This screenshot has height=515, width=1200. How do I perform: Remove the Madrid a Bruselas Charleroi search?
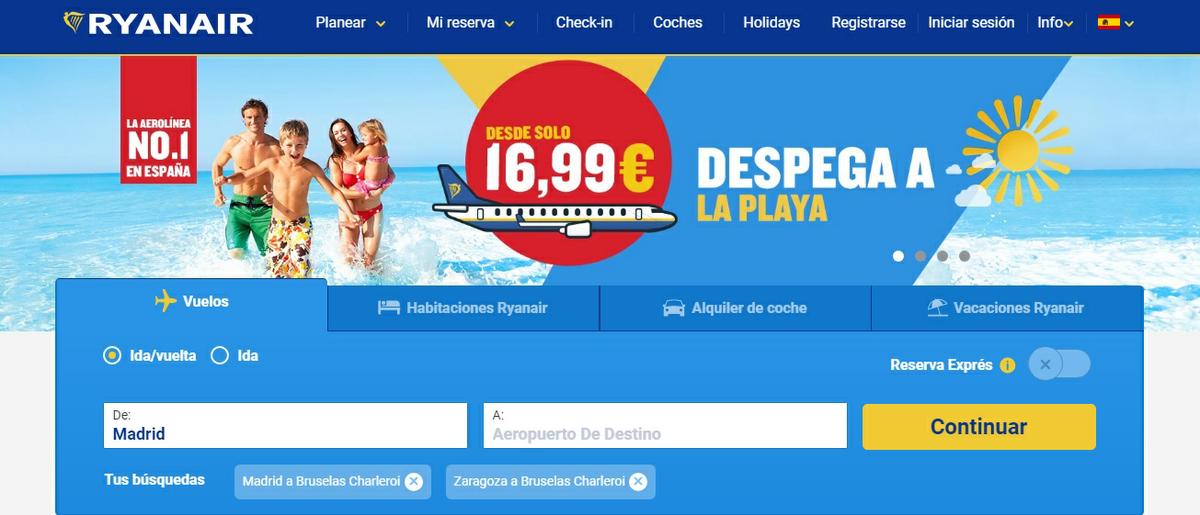coord(414,482)
